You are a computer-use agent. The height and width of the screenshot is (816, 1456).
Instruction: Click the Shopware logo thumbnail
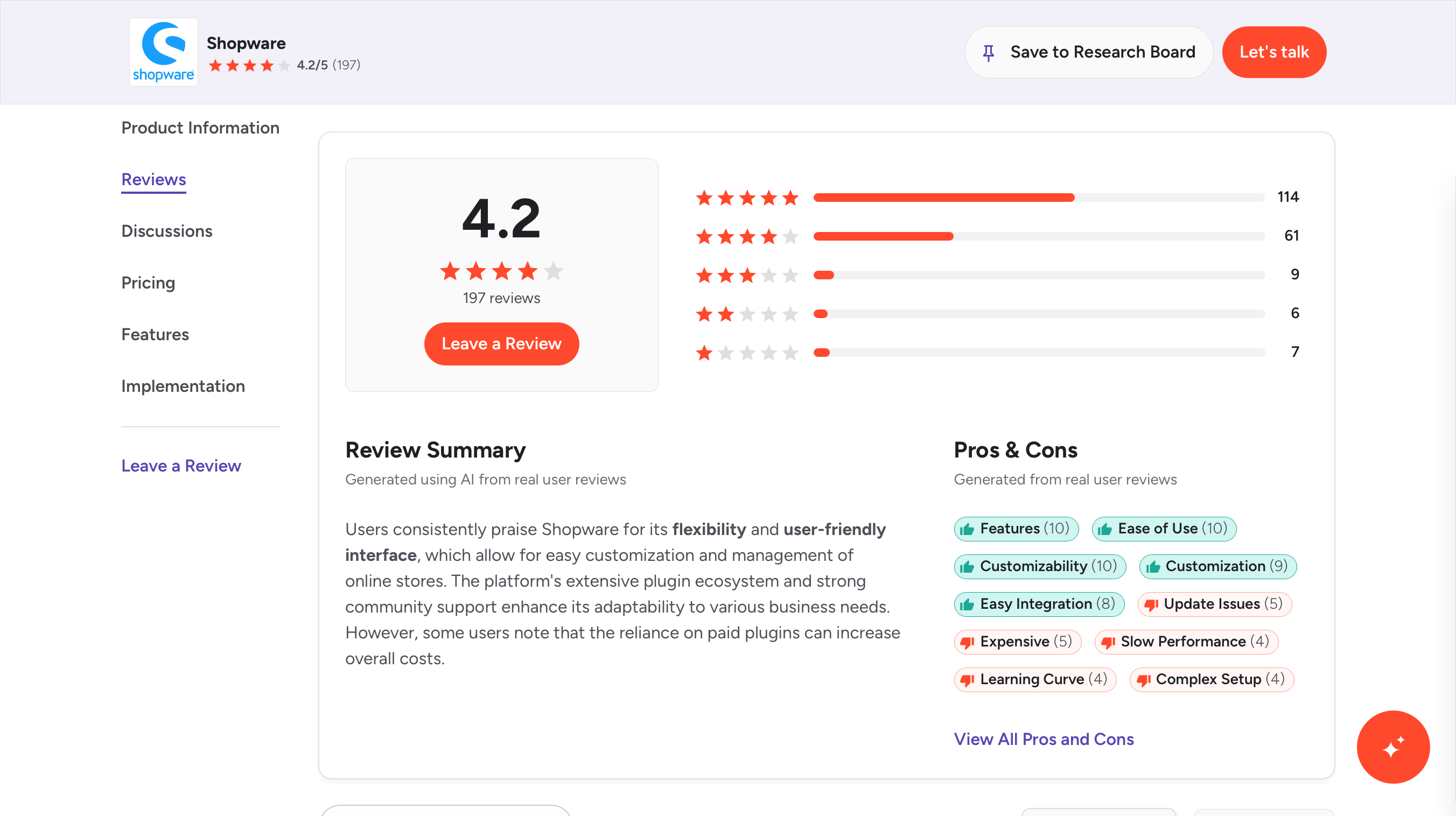tap(163, 52)
